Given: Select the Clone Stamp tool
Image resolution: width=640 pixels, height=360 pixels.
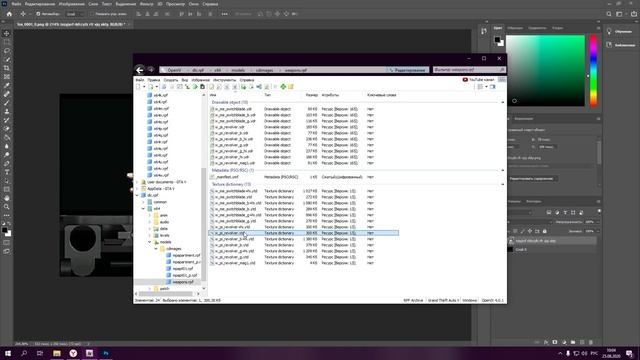Looking at the screenshot, I should pos(7,111).
